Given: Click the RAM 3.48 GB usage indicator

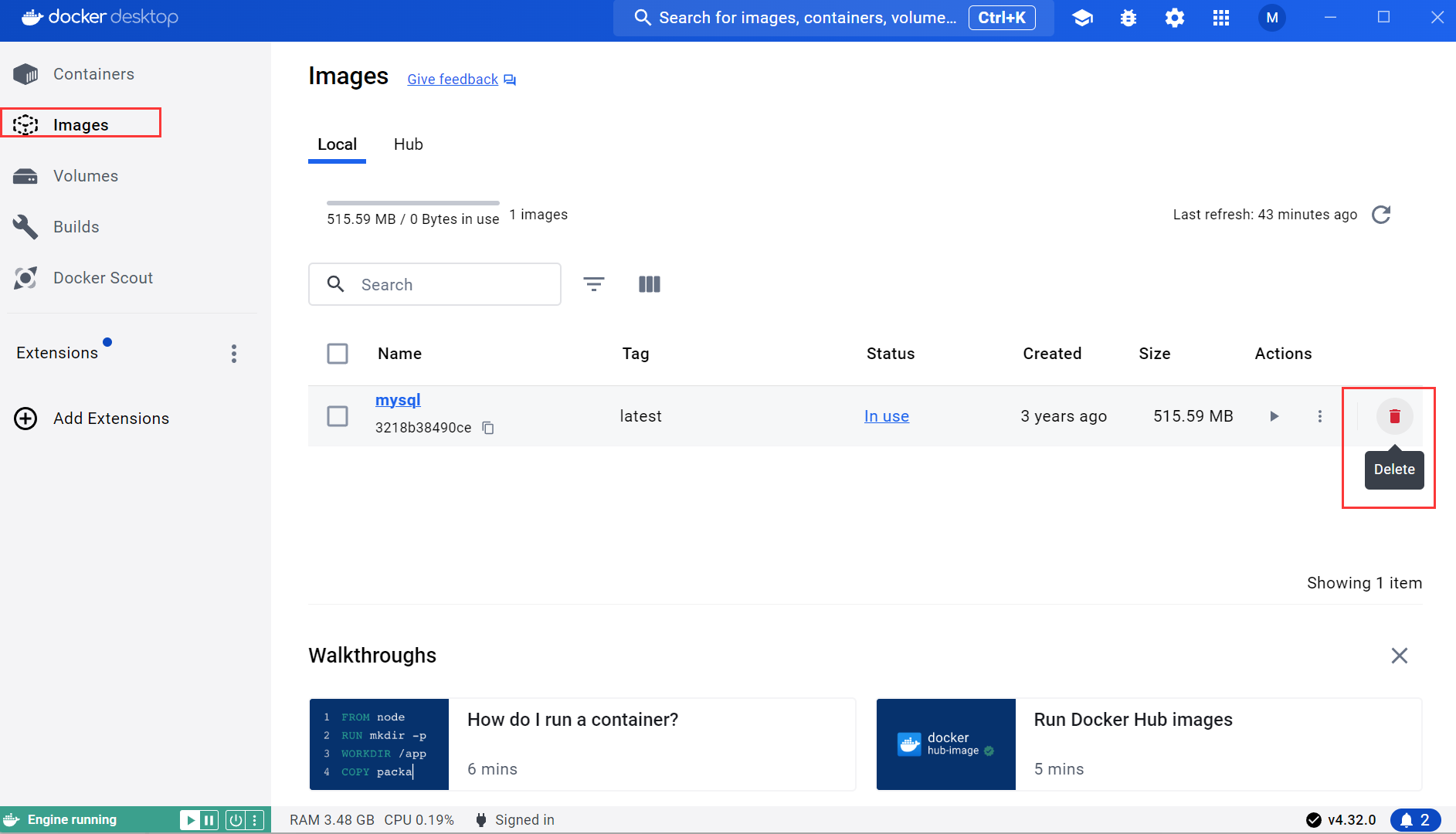Looking at the screenshot, I should click(332, 820).
